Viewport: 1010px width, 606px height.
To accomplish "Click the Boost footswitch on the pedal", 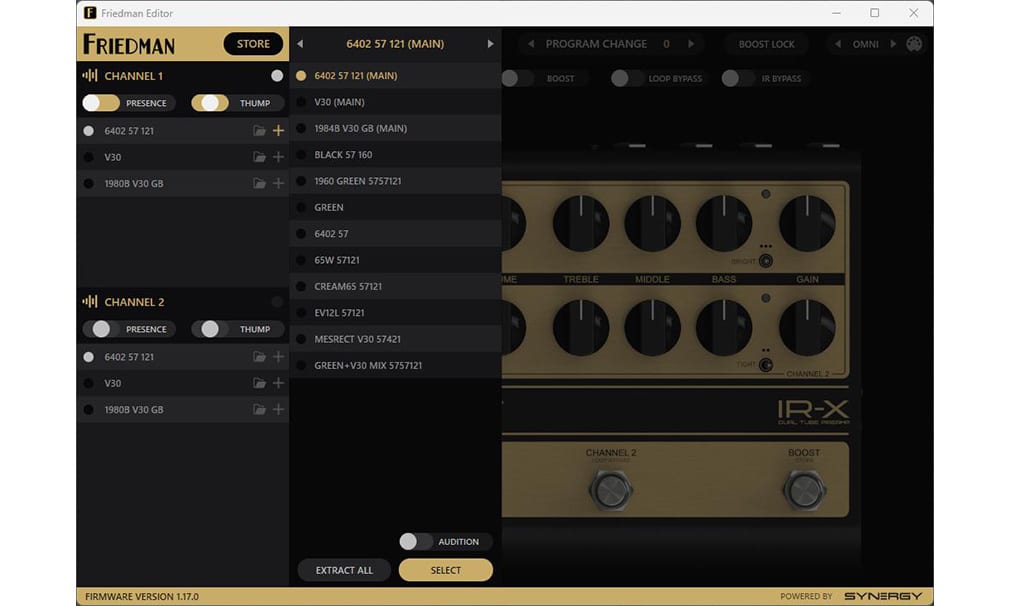I will pyautogui.click(x=804, y=491).
